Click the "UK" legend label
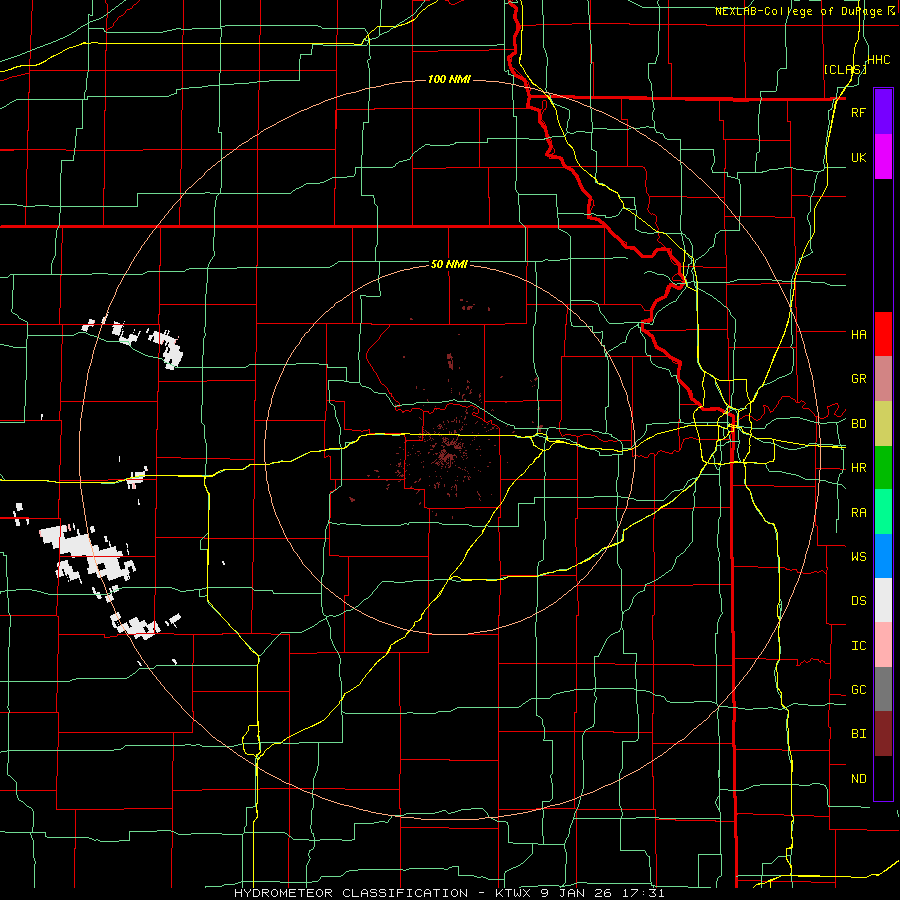This screenshot has width=900, height=900. click(858, 157)
